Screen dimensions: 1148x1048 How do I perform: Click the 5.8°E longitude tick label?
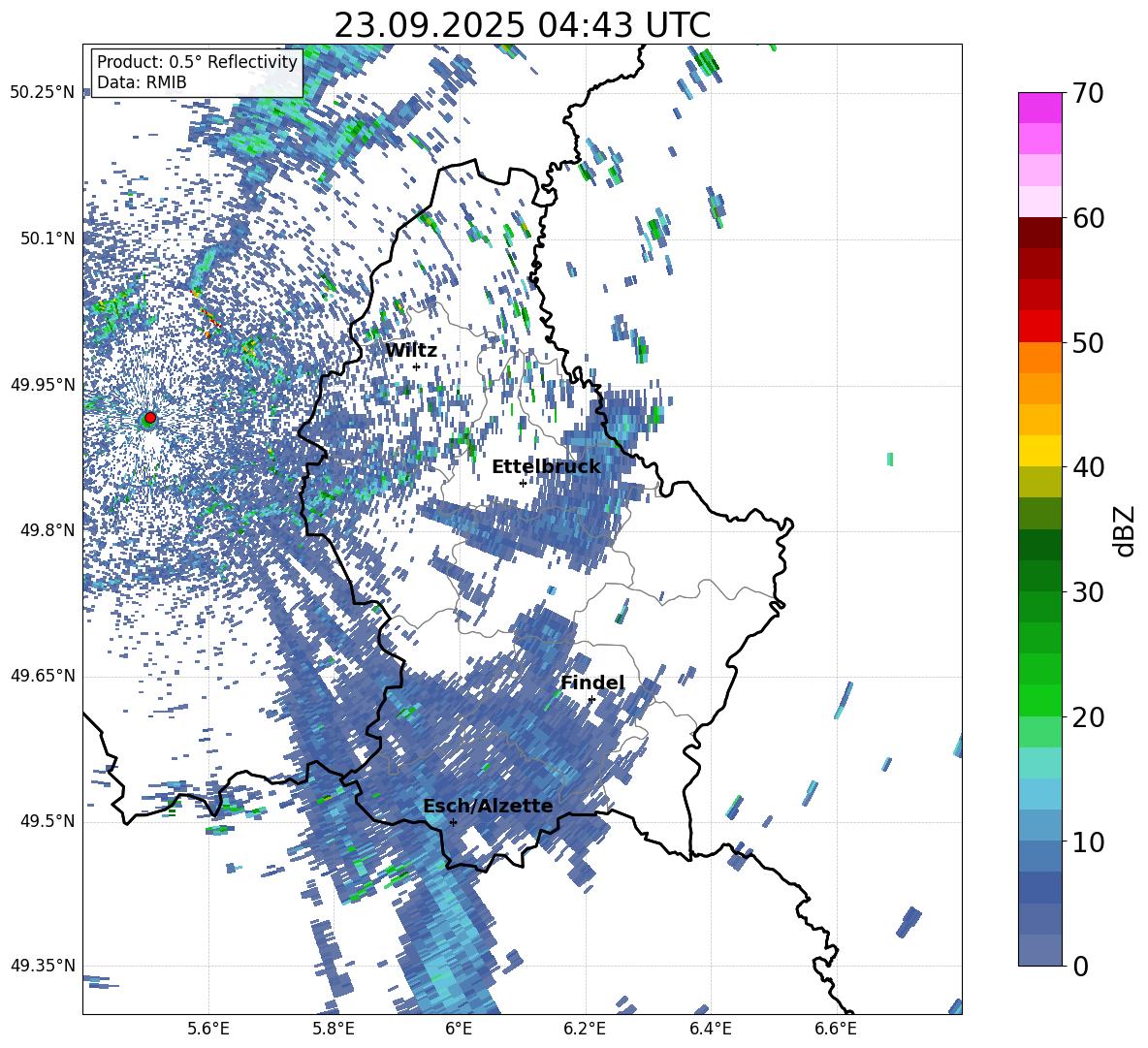(334, 1029)
